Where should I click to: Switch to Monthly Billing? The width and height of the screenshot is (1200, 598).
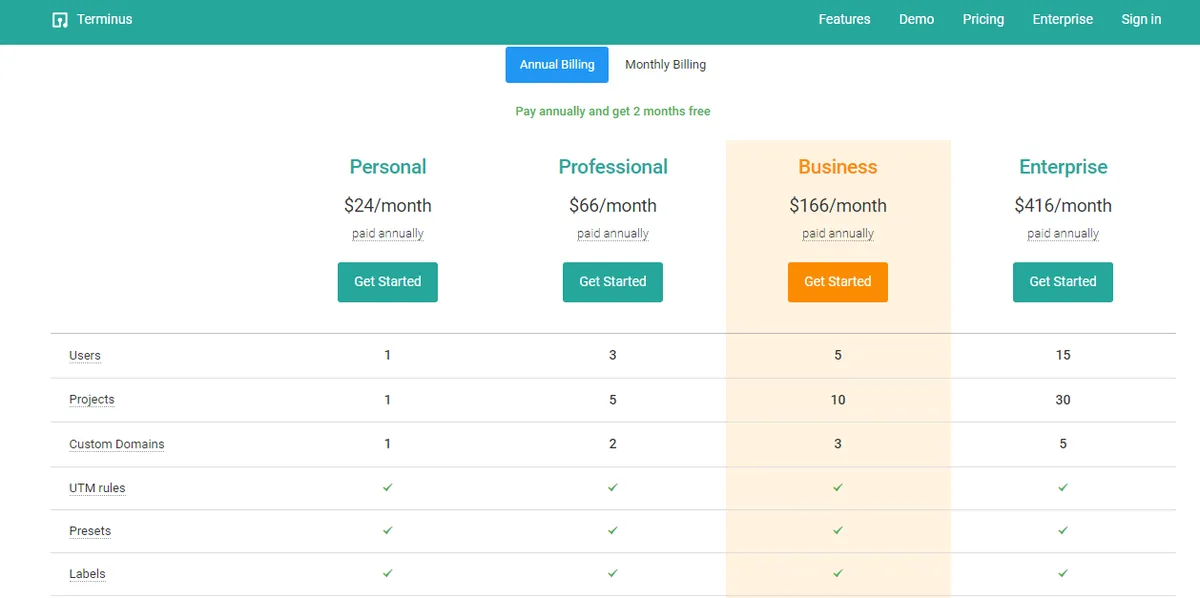click(x=665, y=65)
